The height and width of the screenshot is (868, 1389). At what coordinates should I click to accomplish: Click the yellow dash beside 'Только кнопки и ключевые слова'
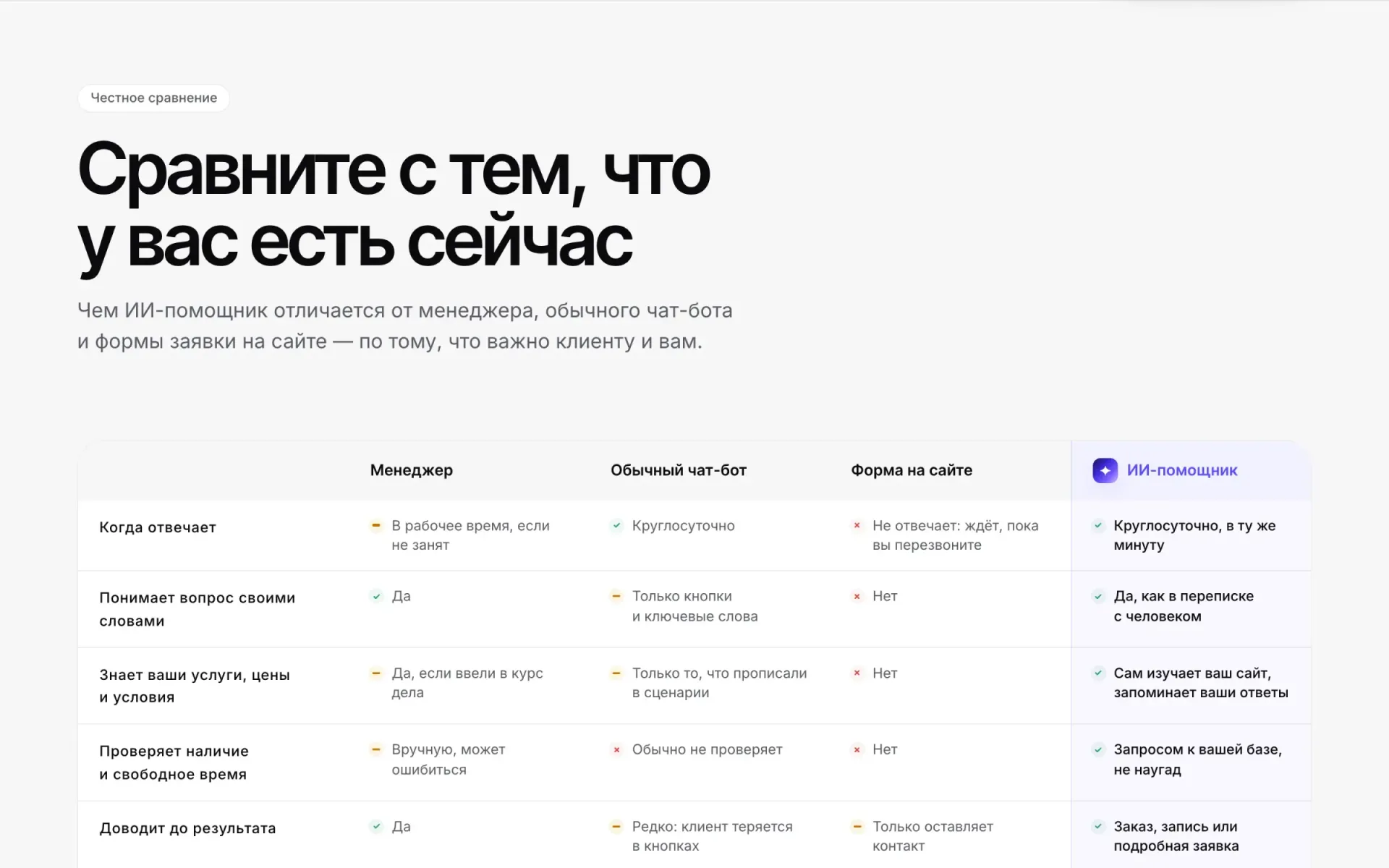(616, 596)
